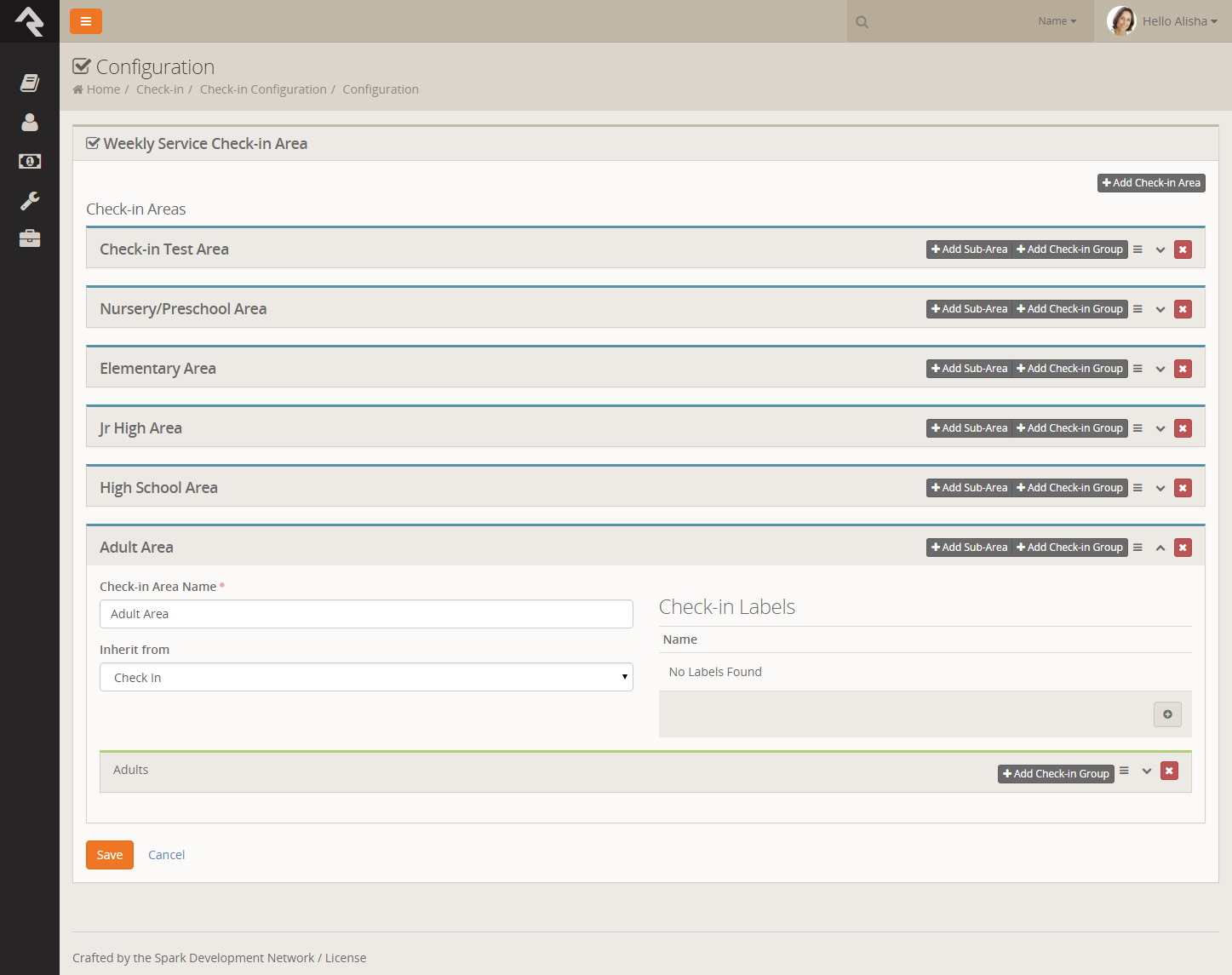Open the book icon in sidebar
Screen dimensions: 1232x975
(30, 83)
